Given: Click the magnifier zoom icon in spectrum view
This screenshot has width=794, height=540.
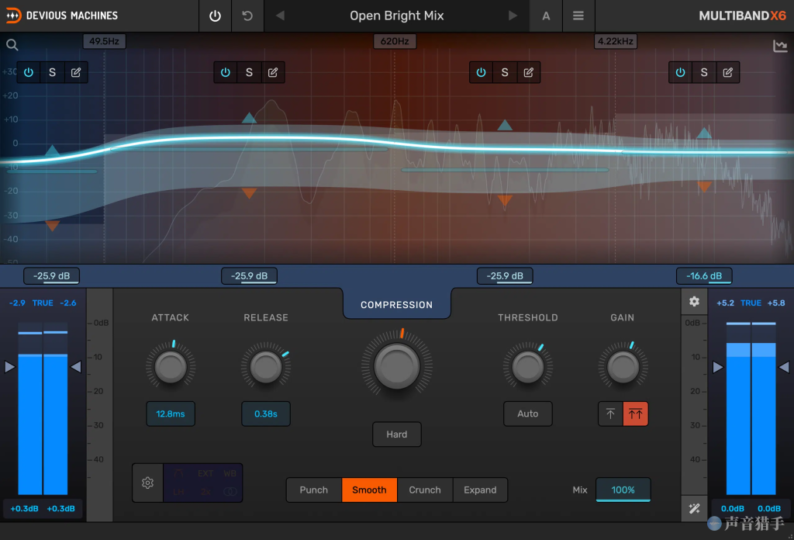Looking at the screenshot, I should click(12, 45).
